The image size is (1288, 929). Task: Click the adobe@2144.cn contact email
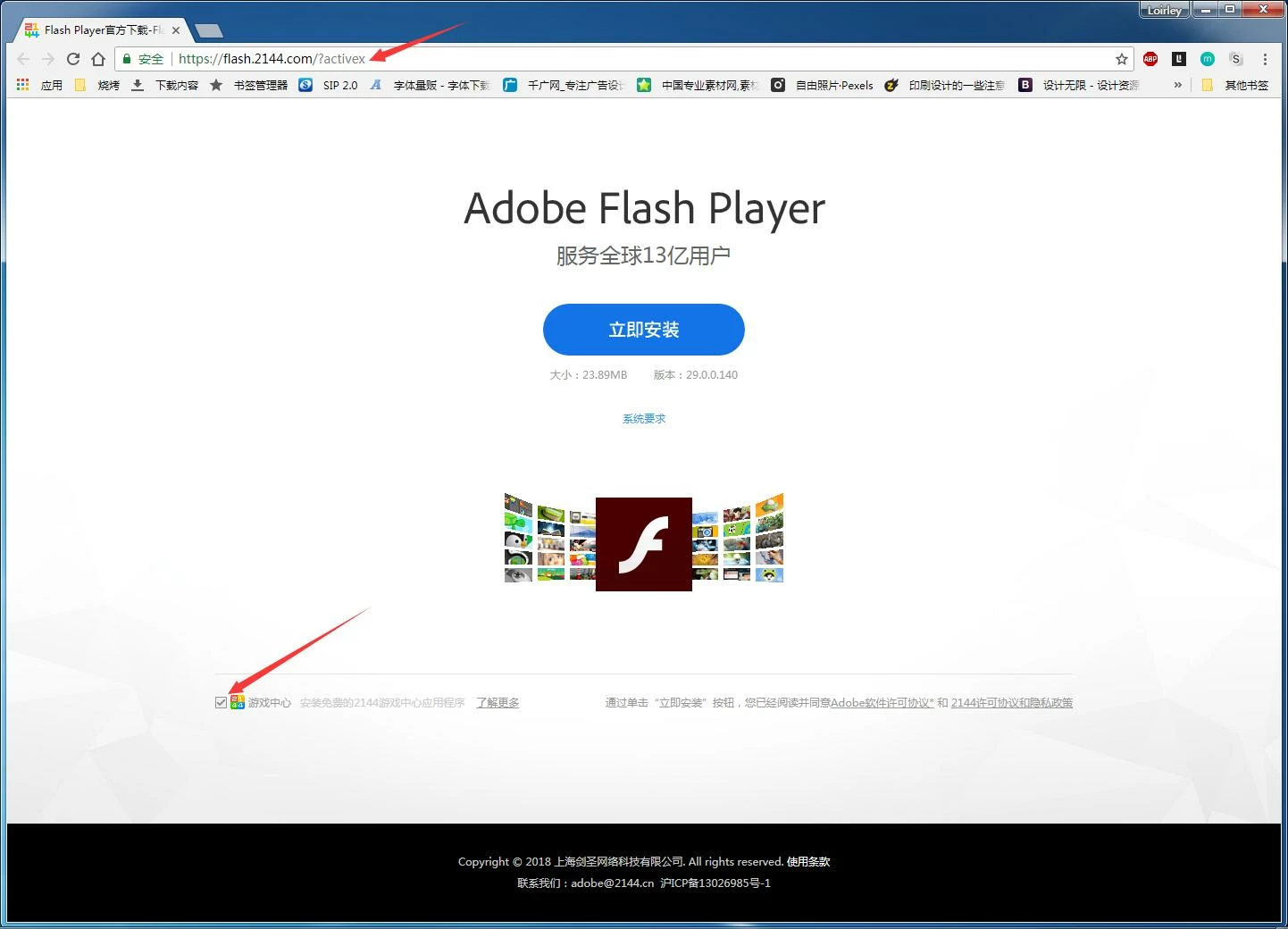(613, 883)
